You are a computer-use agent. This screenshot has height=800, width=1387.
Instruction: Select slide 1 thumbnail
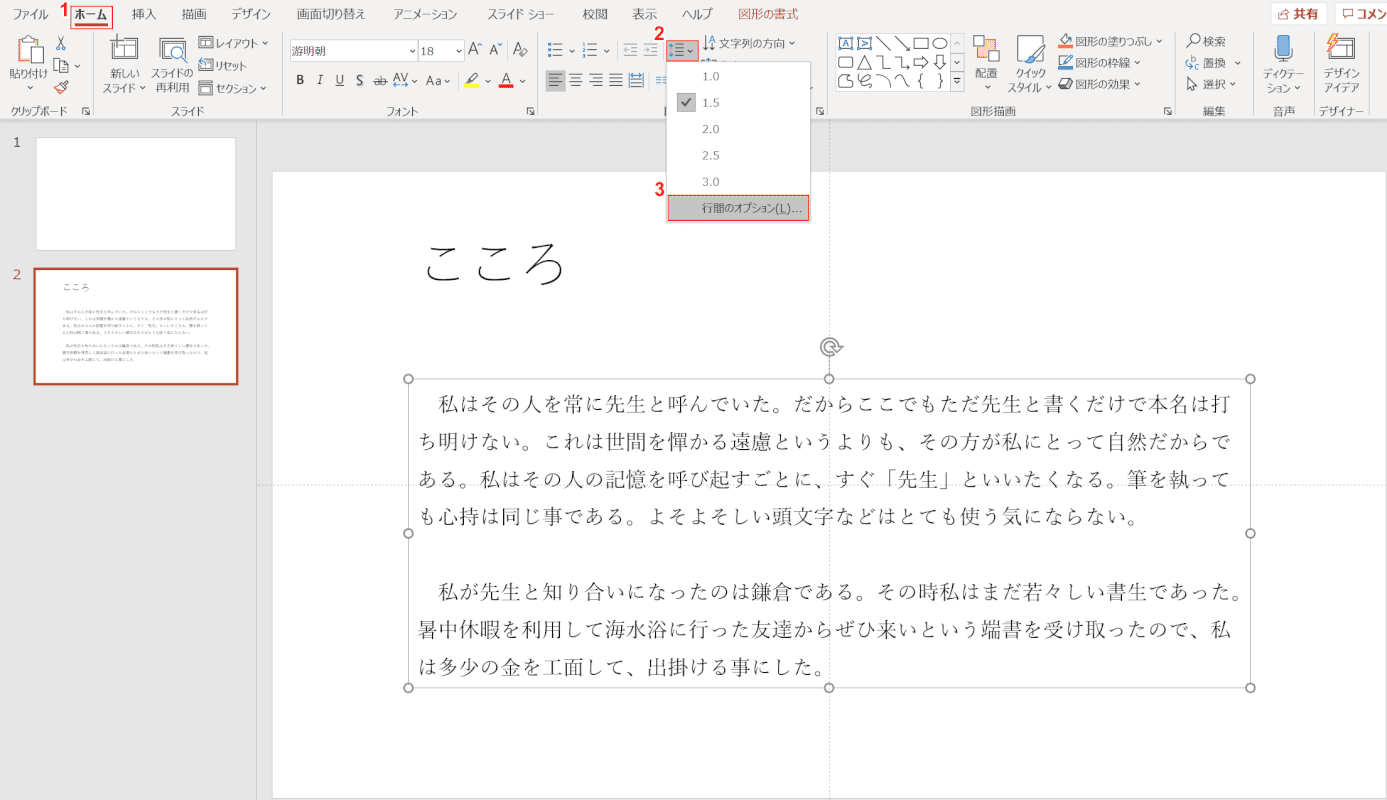(136, 194)
